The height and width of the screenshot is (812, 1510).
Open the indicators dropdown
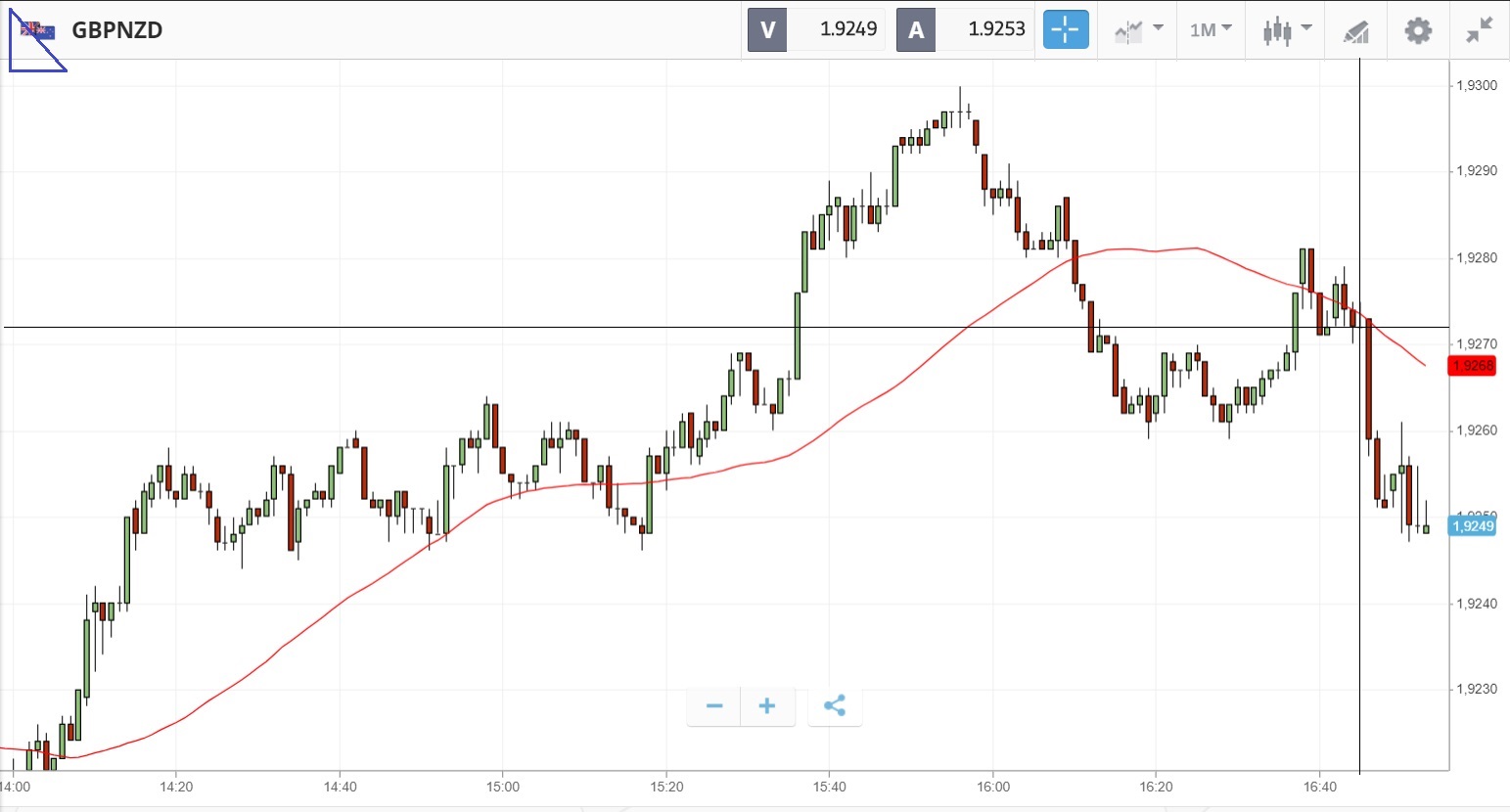[x=1138, y=30]
